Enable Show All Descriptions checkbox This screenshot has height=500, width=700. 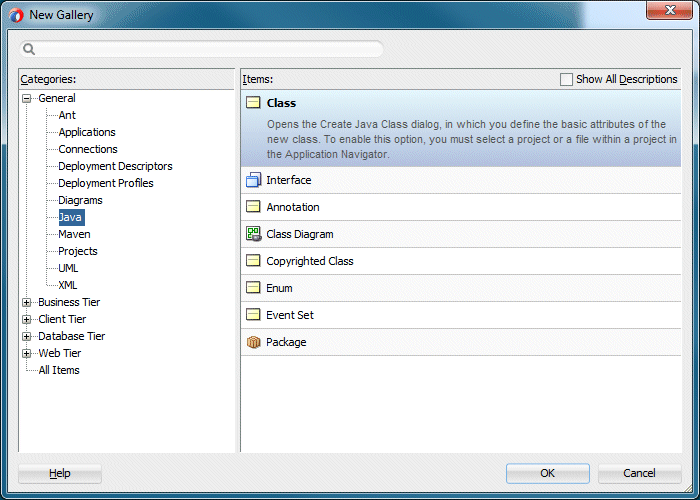(x=566, y=79)
